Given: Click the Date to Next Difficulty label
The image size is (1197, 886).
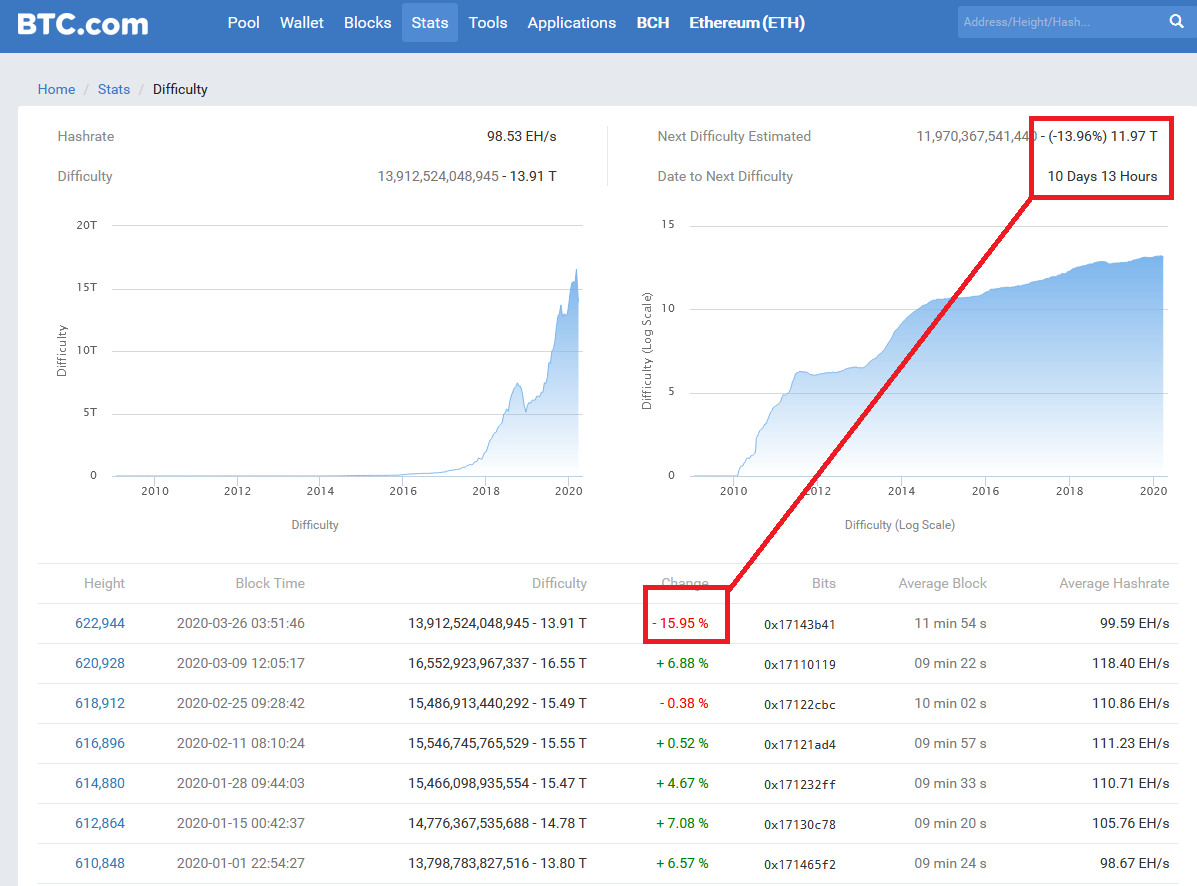Looking at the screenshot, I should pyautogui.click(x=725, y=176).
